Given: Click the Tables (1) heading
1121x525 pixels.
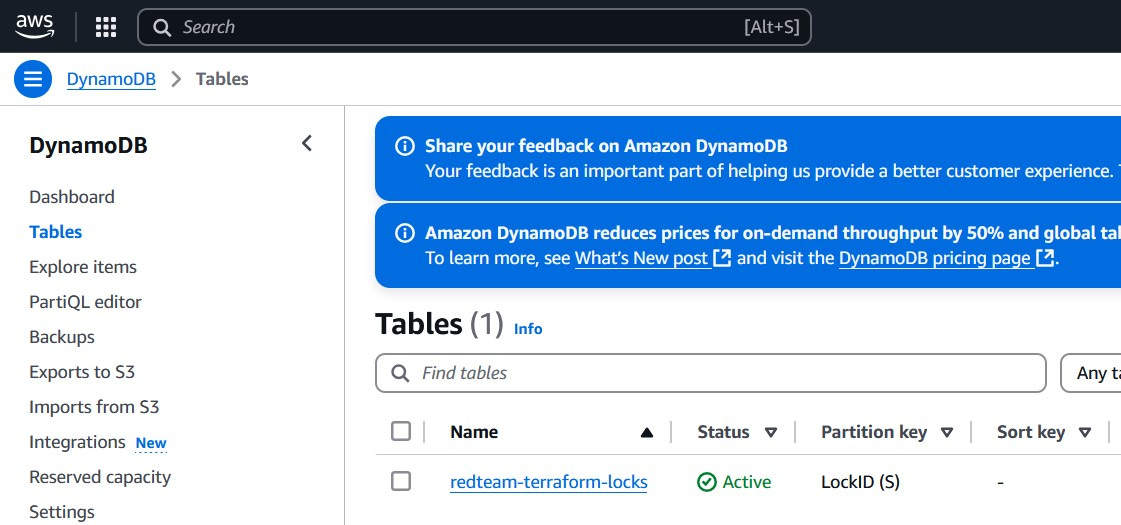Looking at the screenshot, I should (x=439, y=324).
